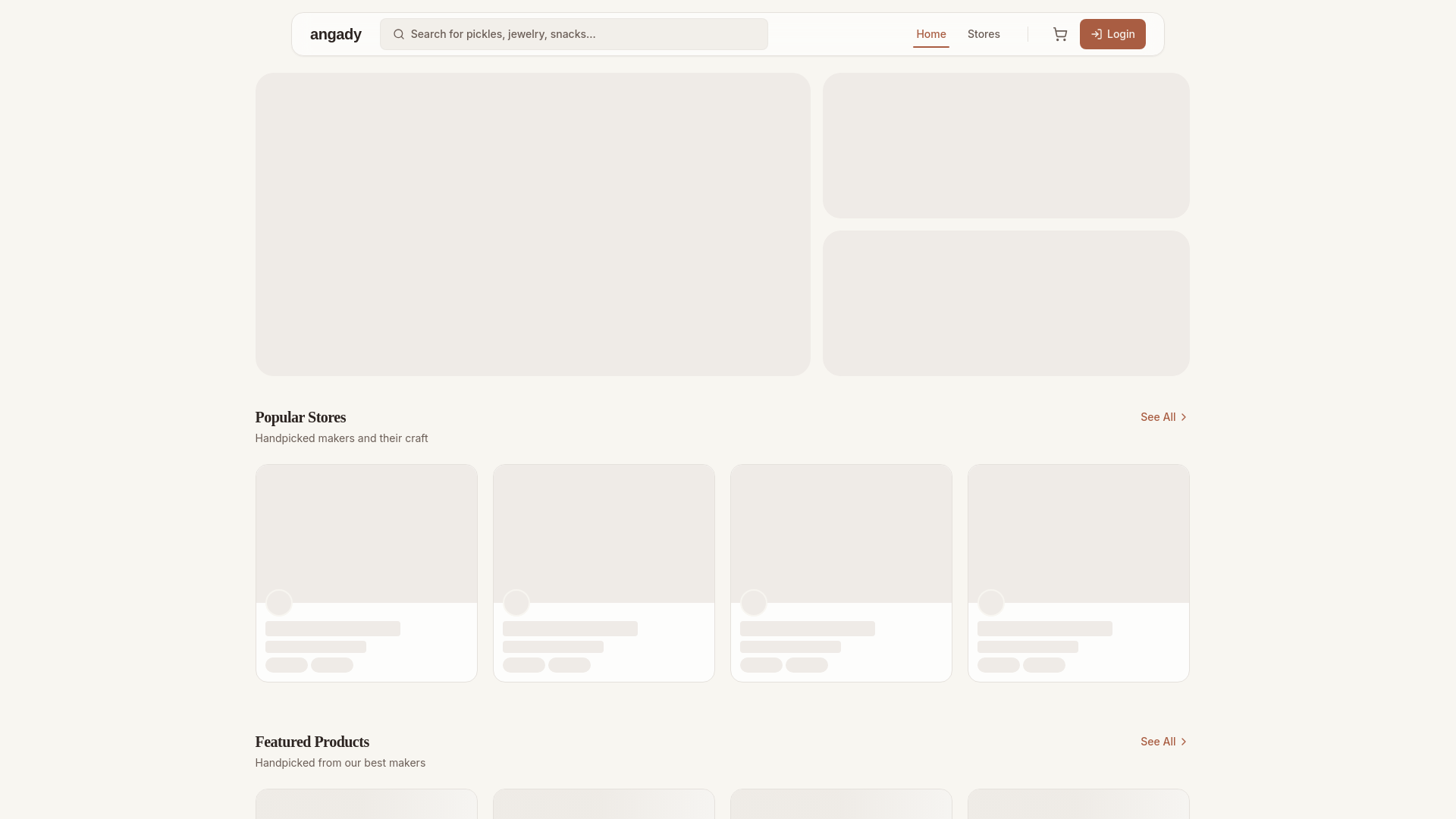Click the Popular Stores heading
1456x819 pixels.
point(300,417)
